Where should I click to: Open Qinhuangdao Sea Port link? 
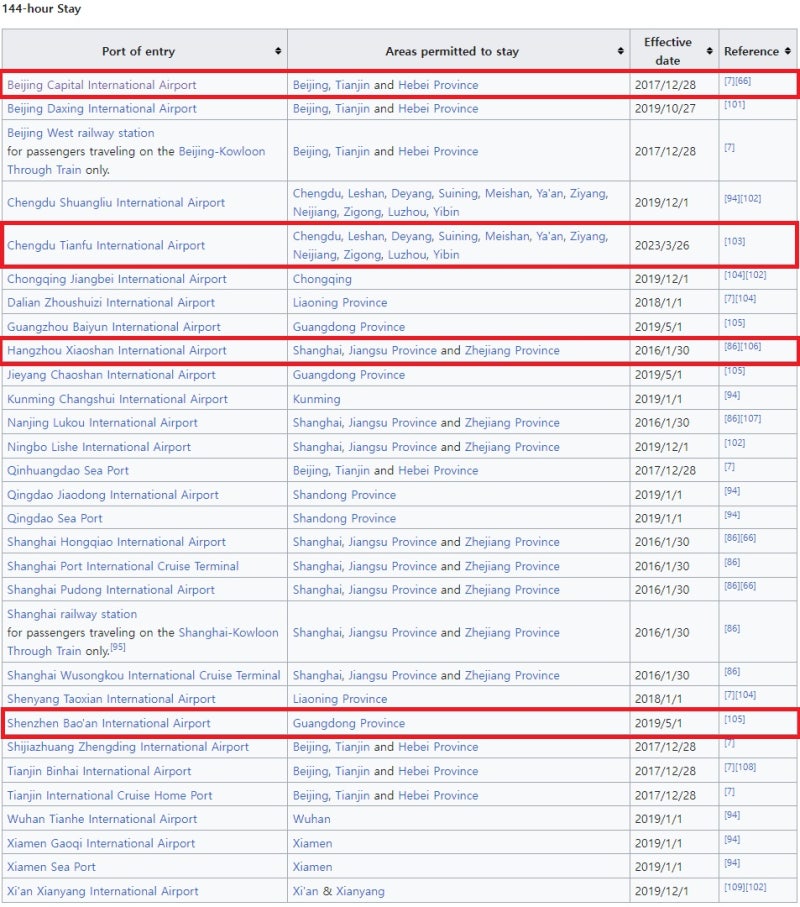click(x=68, y=471)
